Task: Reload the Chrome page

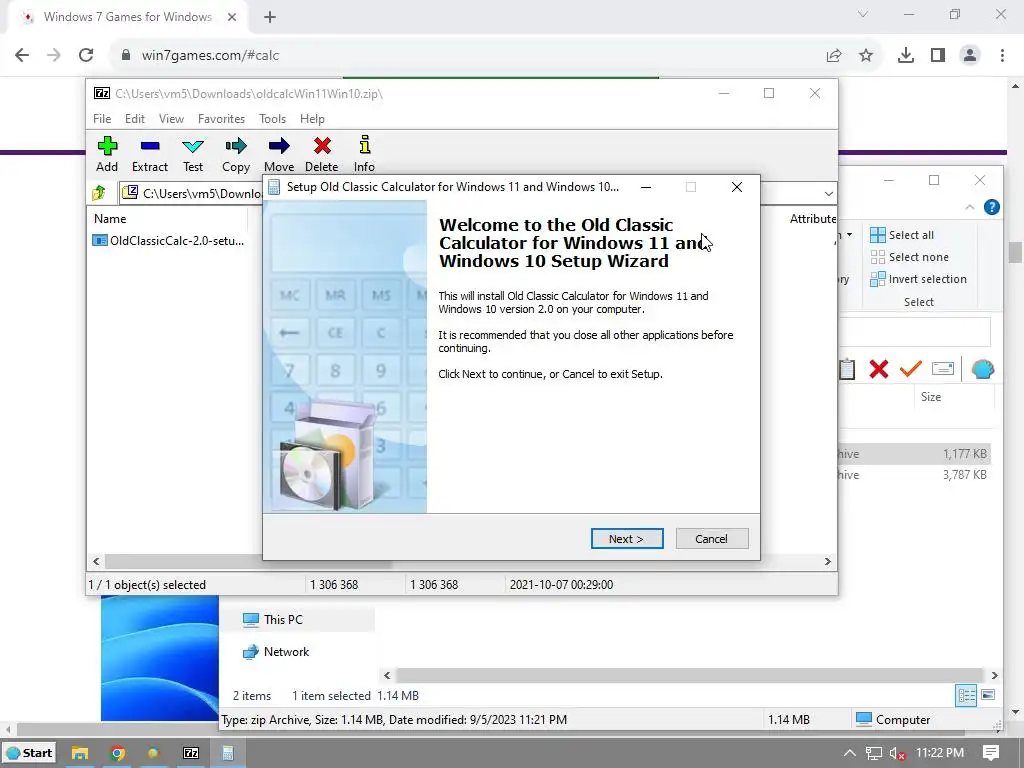Action: [x=86, y=55]
